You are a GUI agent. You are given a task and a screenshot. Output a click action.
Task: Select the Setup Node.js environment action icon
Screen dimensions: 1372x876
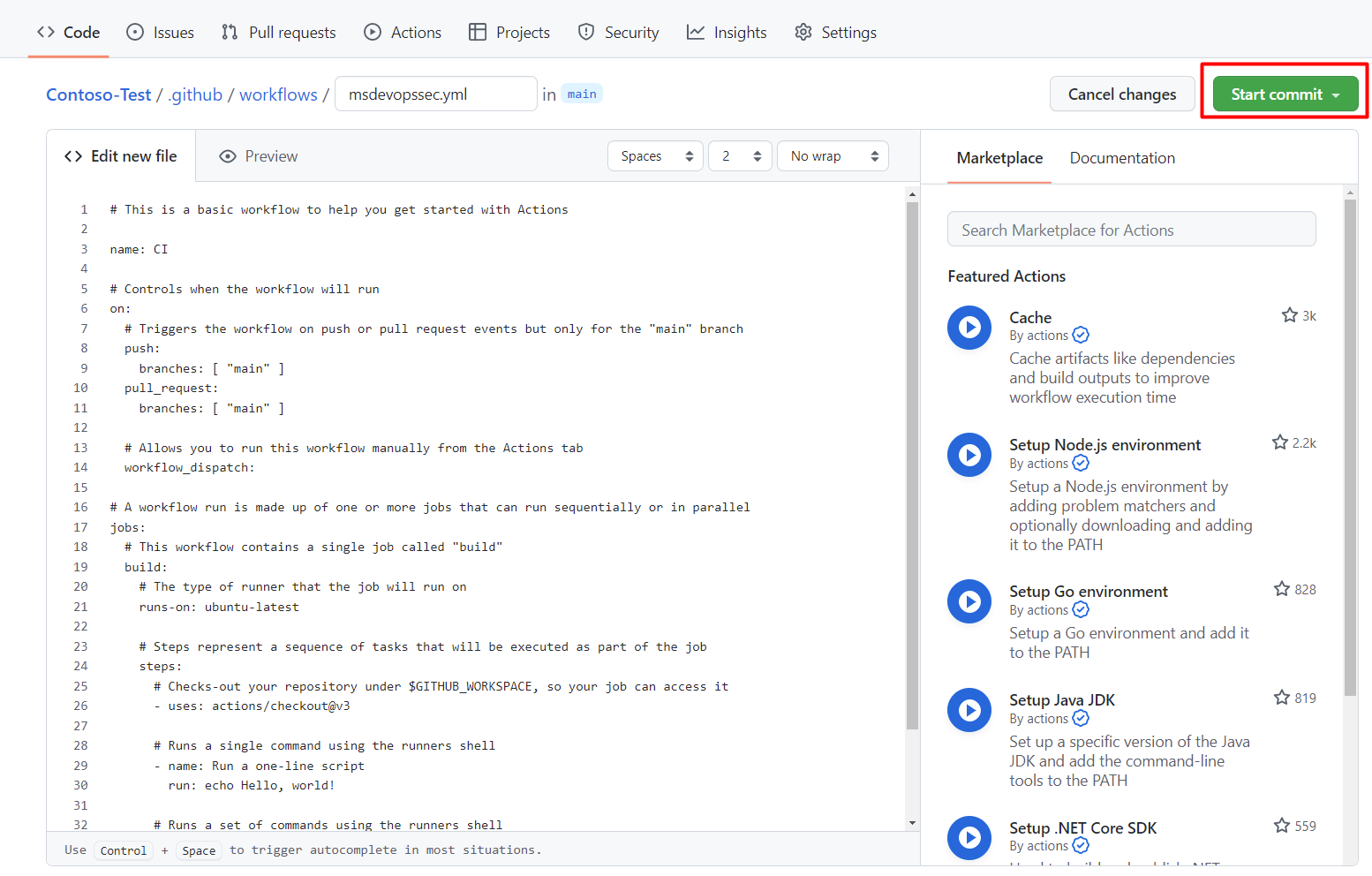[969, 455]
